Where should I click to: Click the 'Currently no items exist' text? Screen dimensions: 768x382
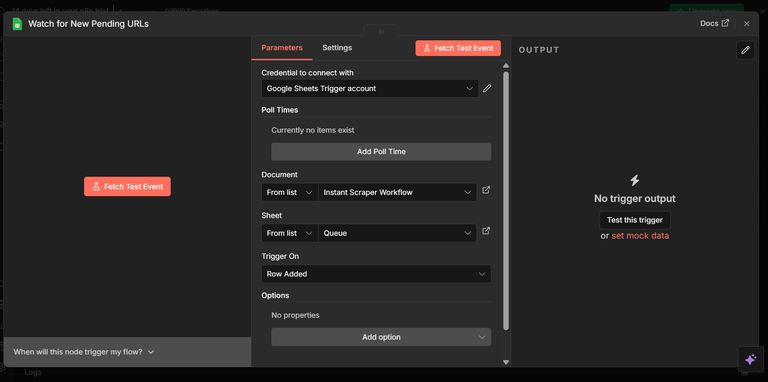click(312, 130)
